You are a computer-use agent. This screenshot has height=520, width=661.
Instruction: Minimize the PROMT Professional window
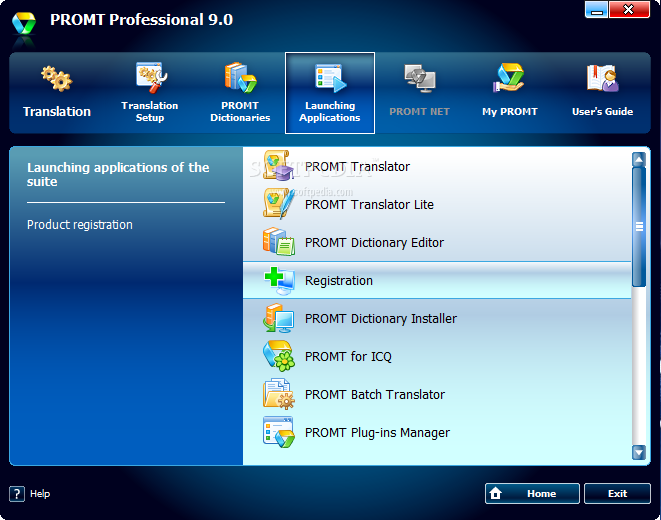point(597,10)
